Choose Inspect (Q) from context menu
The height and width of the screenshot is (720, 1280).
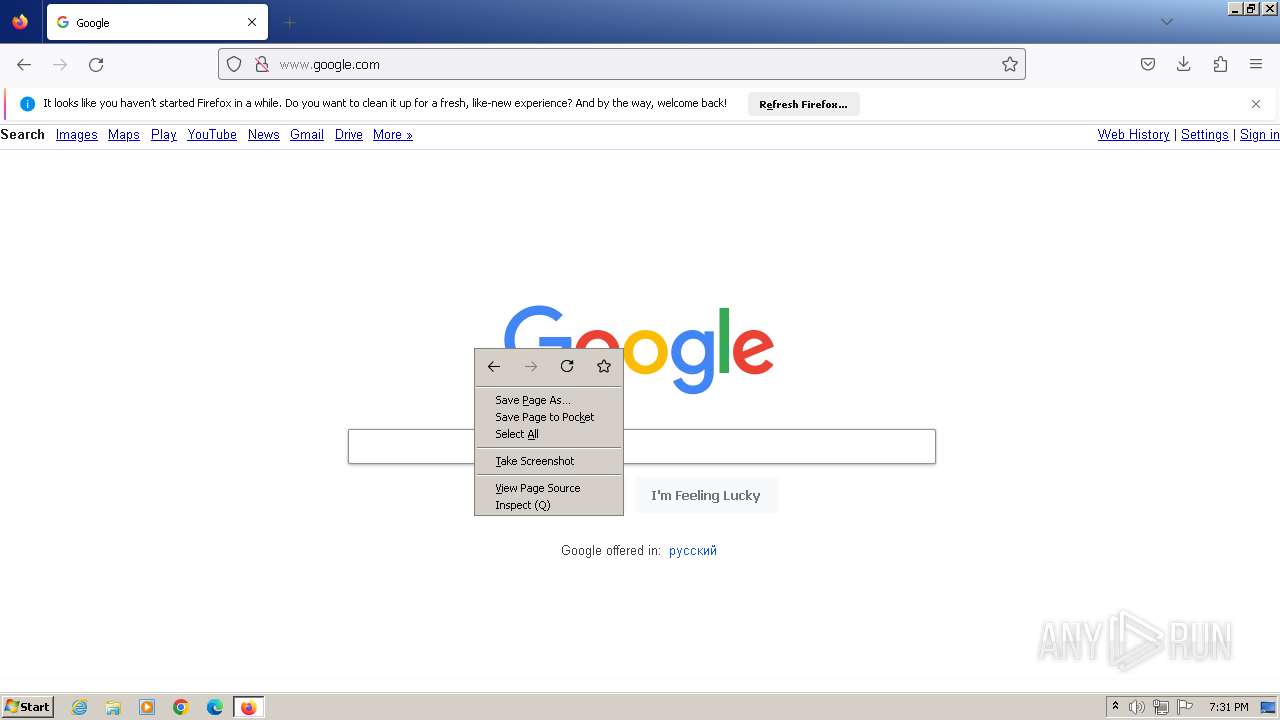(x=549, y=505)
